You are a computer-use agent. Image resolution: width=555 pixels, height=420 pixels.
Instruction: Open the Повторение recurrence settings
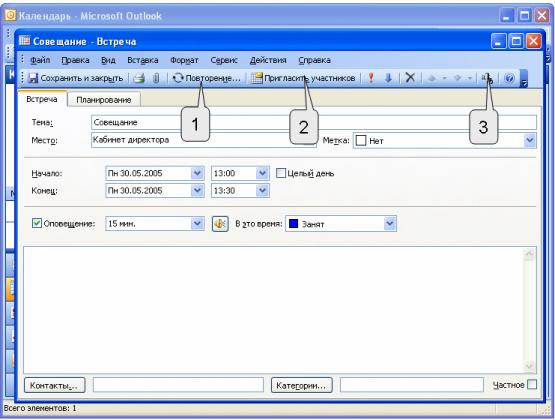pos(206,78)
